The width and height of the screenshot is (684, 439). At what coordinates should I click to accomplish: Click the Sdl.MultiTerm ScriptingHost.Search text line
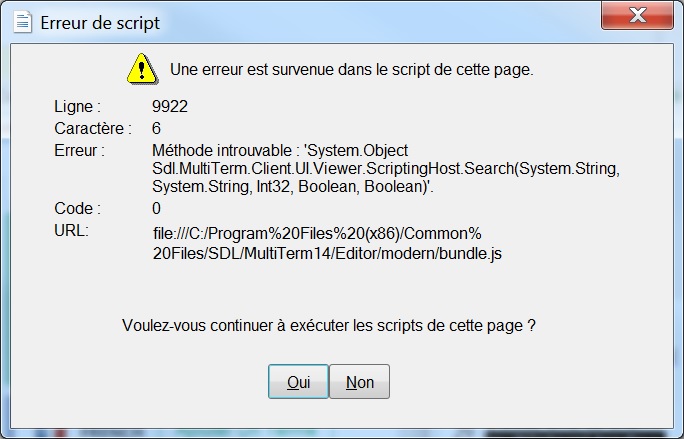386,168
